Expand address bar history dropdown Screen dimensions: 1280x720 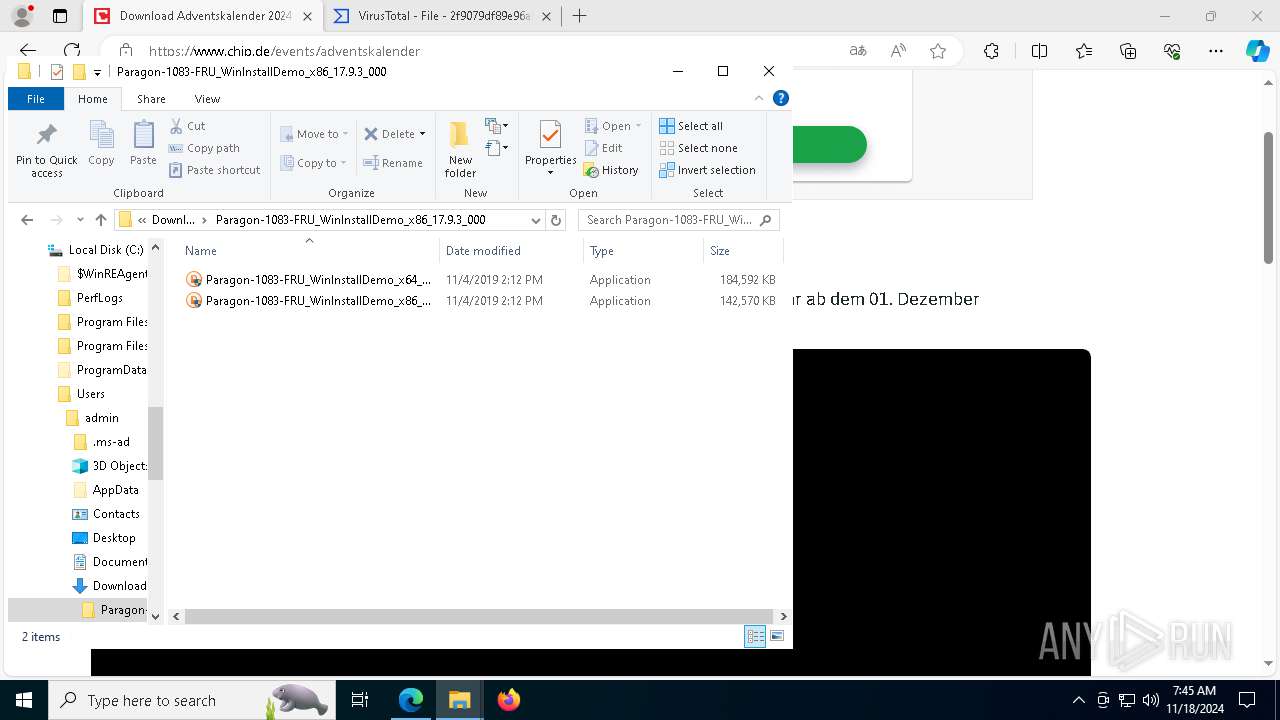(x=536, y=220)
